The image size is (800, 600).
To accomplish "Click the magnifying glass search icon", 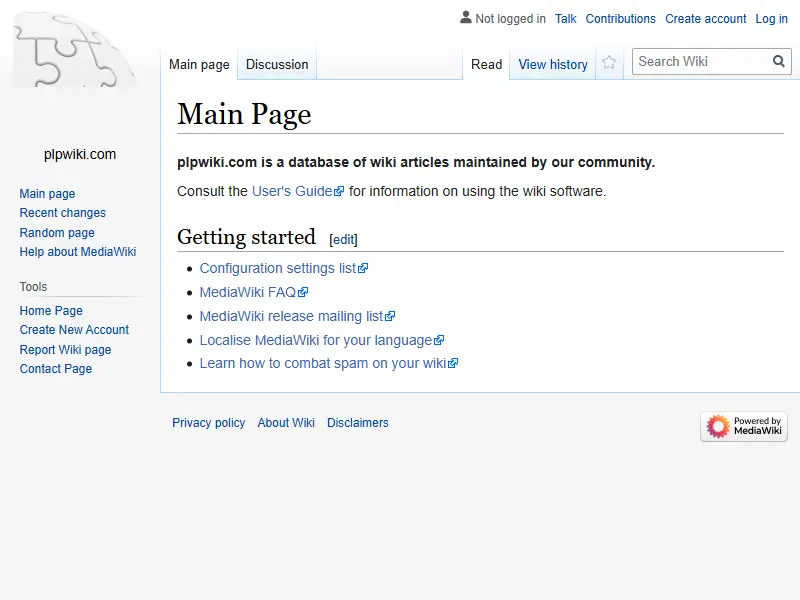I will [778, 62].
